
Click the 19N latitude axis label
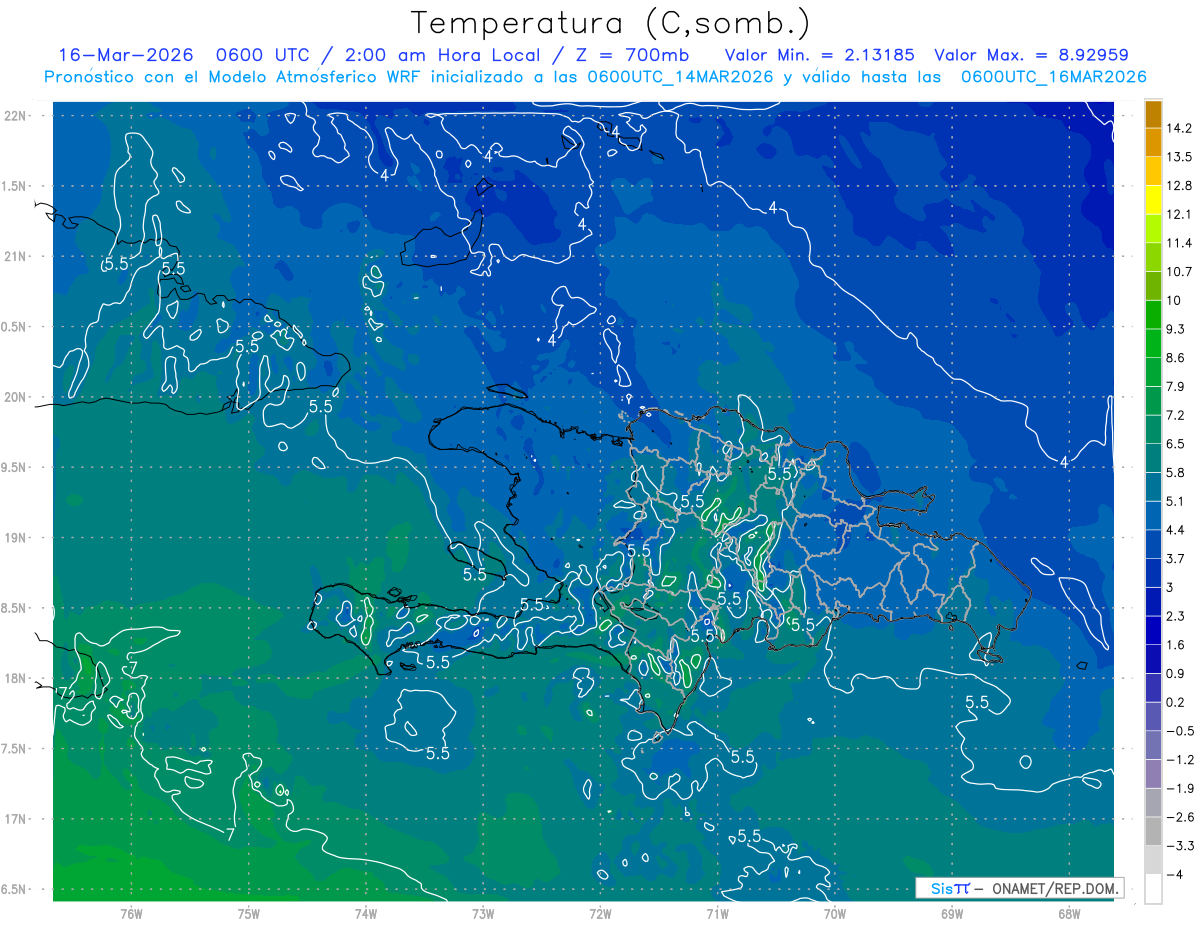click(16, 538)
